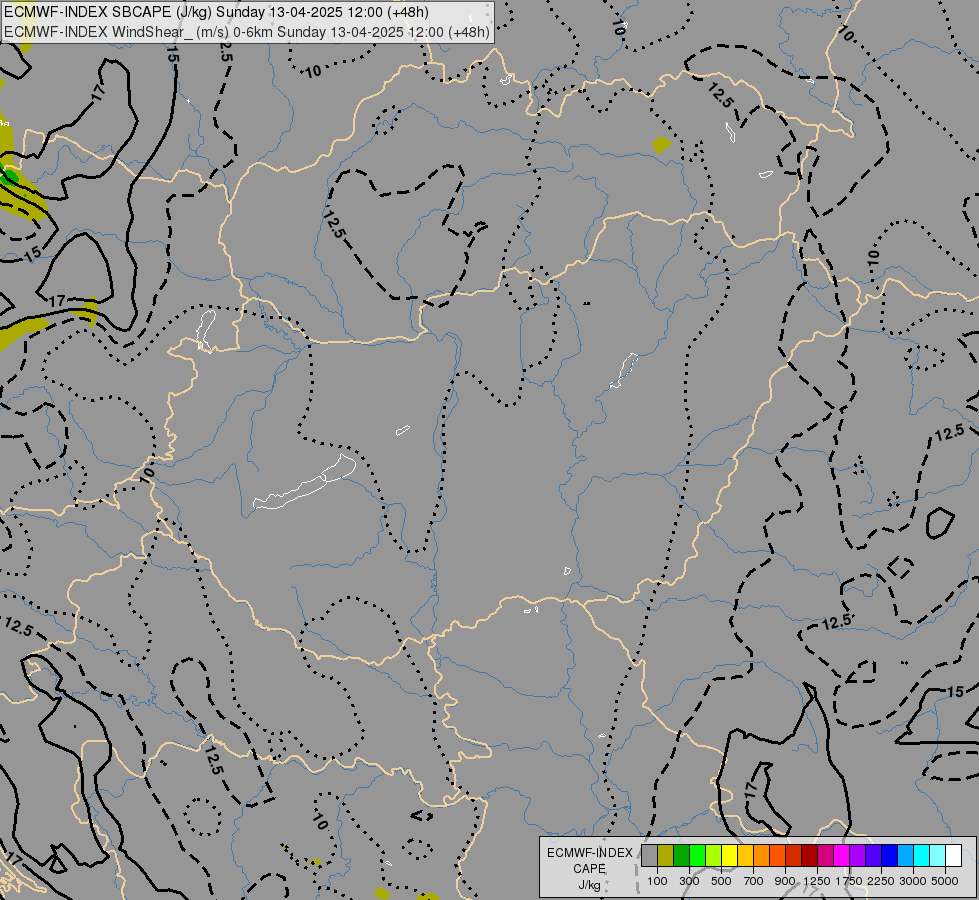Image resolution: width=979 pixels, height=900 pixels.
Task: Choose the indigo swatch left of 2250
Action: (x=873, y=855)
